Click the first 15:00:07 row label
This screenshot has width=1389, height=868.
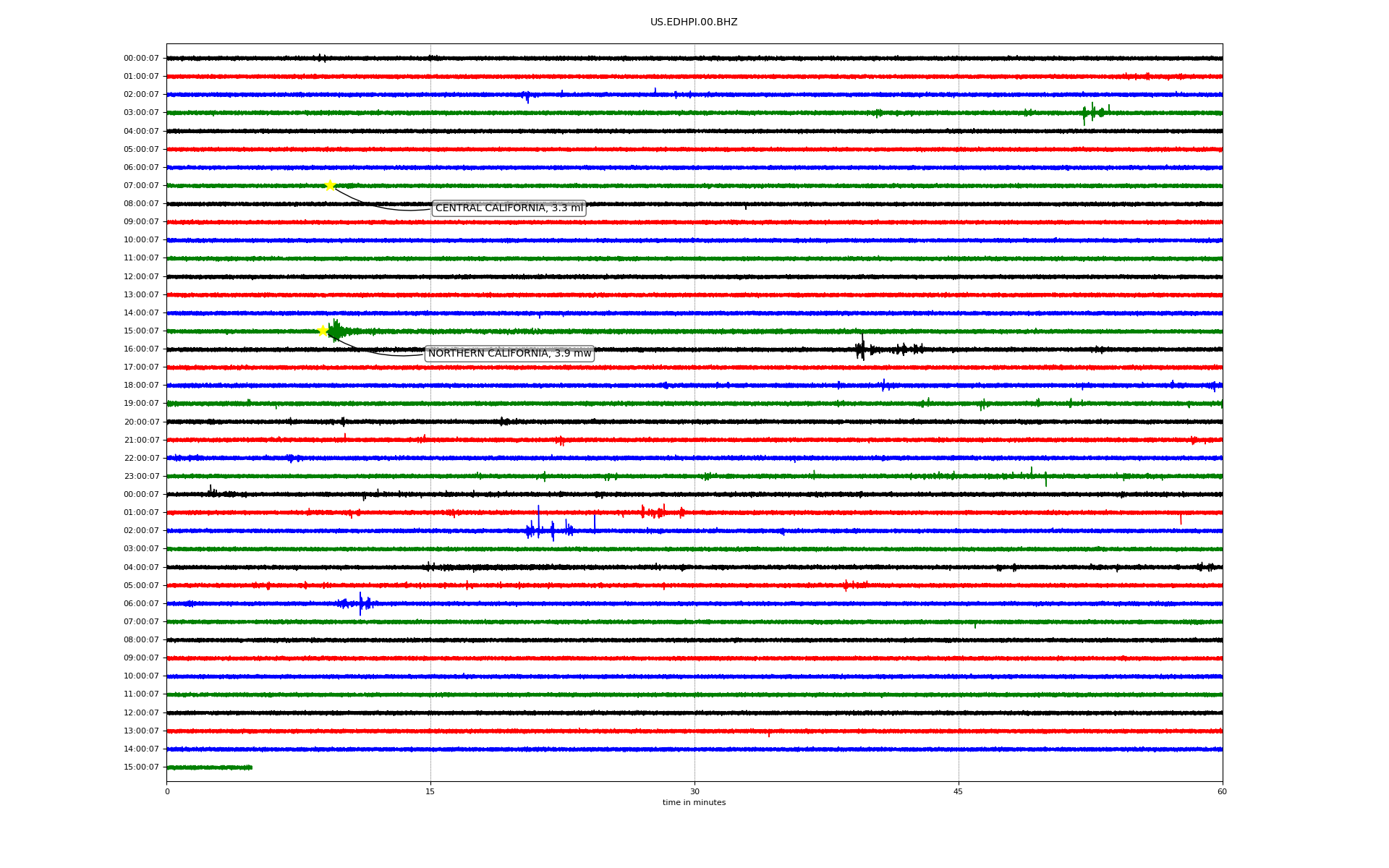click(x=141, y=331)
